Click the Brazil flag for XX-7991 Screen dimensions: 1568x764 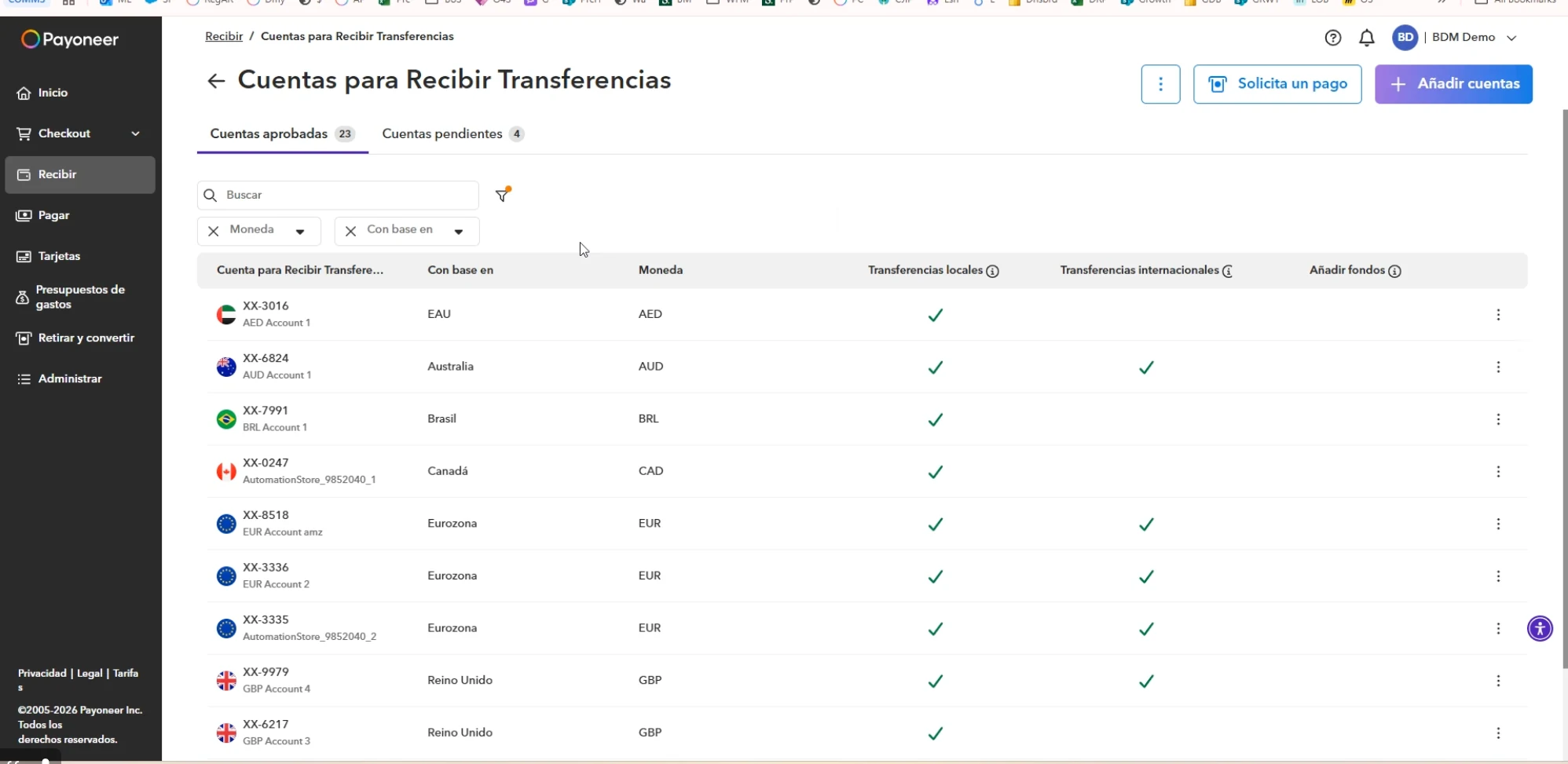point(226,419)
